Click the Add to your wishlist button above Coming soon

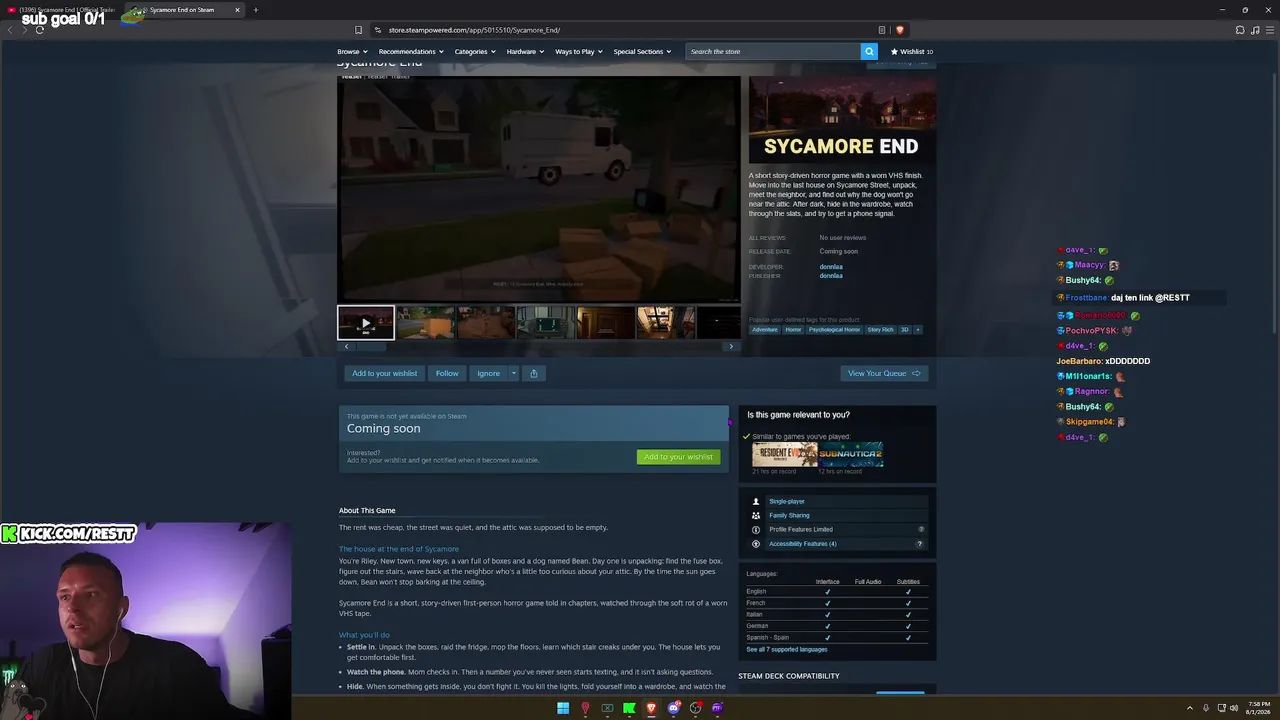click(384, 373)
